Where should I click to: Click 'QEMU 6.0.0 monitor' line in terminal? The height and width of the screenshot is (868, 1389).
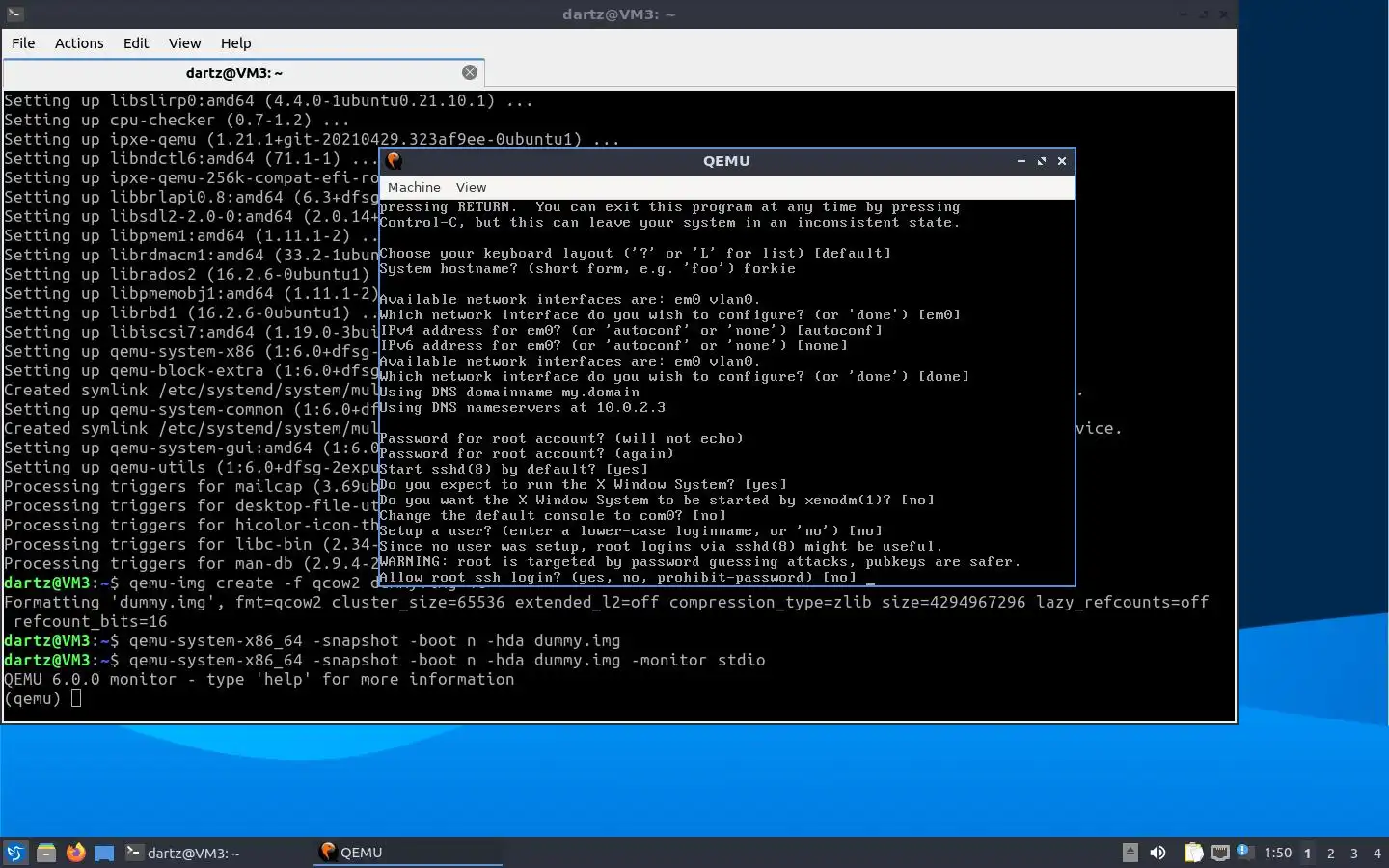pos(259,679)
